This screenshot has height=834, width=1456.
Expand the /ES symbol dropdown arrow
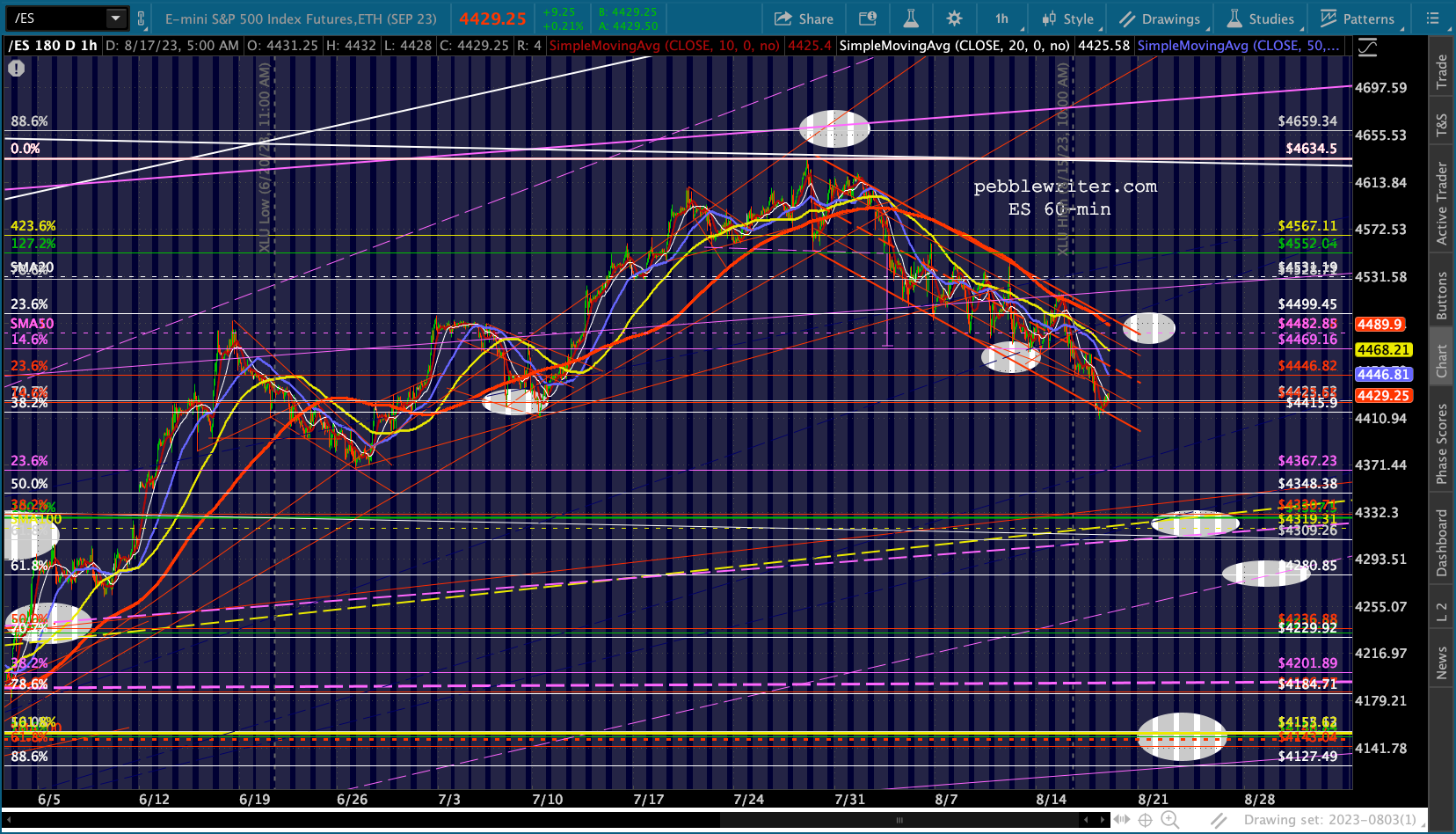tap(116, 18)
